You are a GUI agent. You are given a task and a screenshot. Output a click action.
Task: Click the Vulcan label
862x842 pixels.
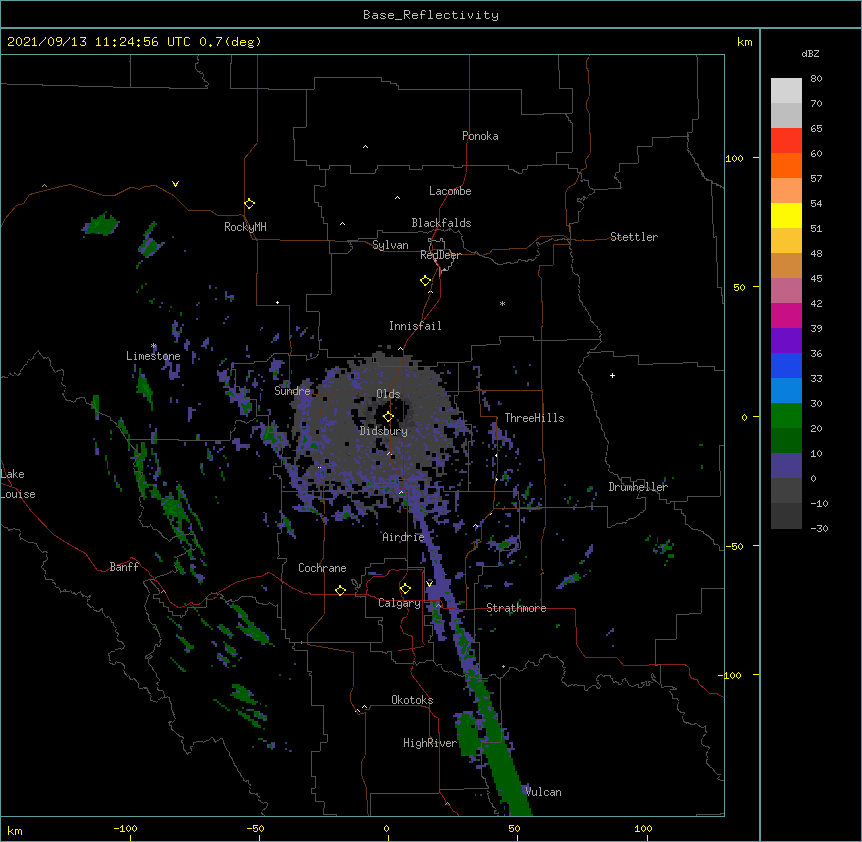(543, 792)
